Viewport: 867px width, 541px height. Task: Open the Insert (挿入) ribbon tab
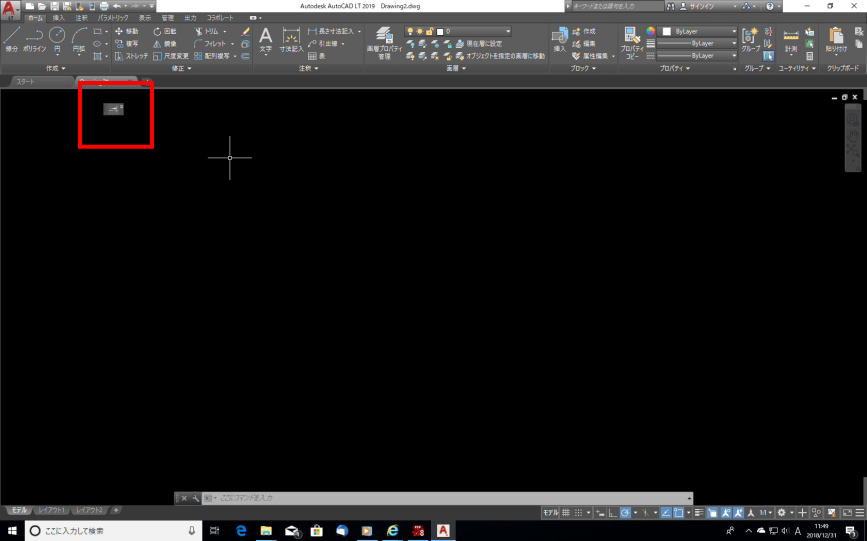pyautogui.click(x=58, y=18)
